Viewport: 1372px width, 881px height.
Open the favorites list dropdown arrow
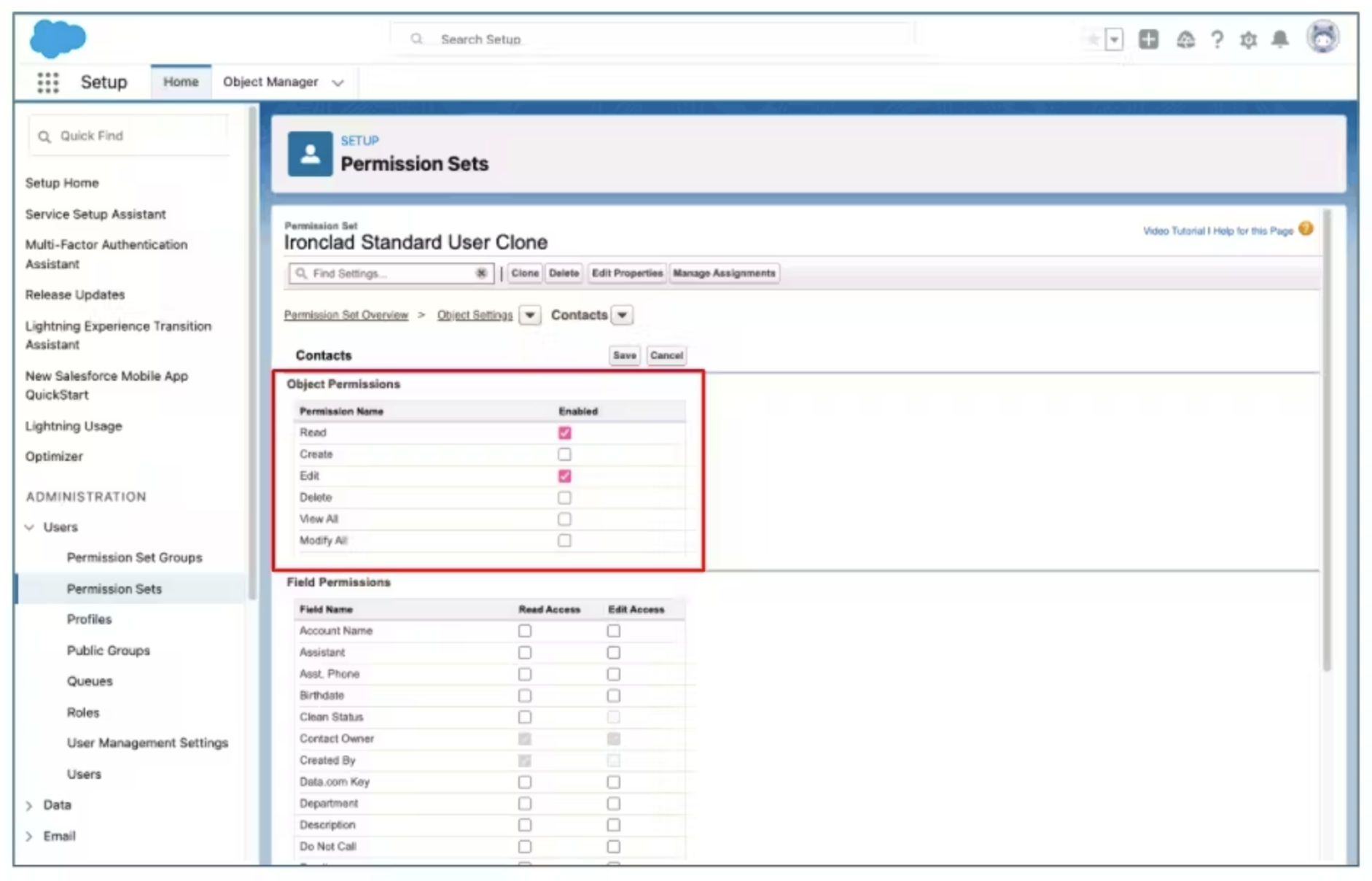click(1114, 39)
